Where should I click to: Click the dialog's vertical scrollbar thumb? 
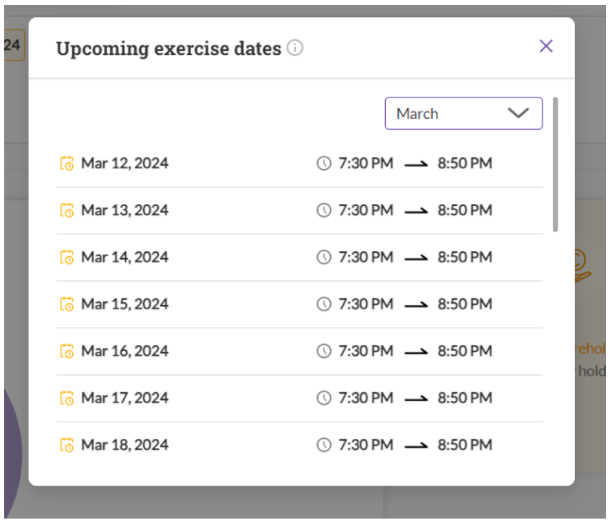click(x=555, y=164)
